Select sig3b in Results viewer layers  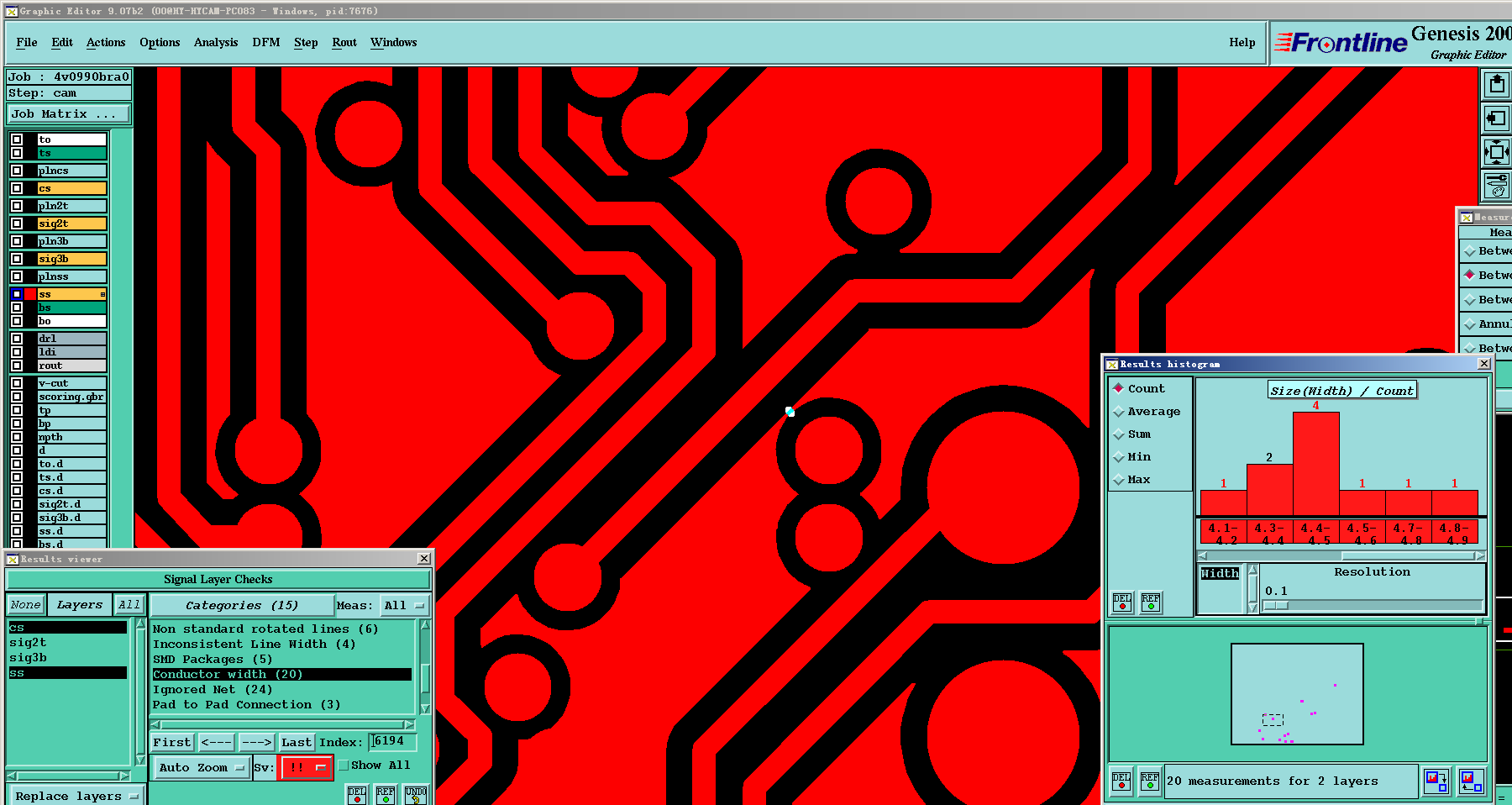pyautogui.click(x=67, y=657)
